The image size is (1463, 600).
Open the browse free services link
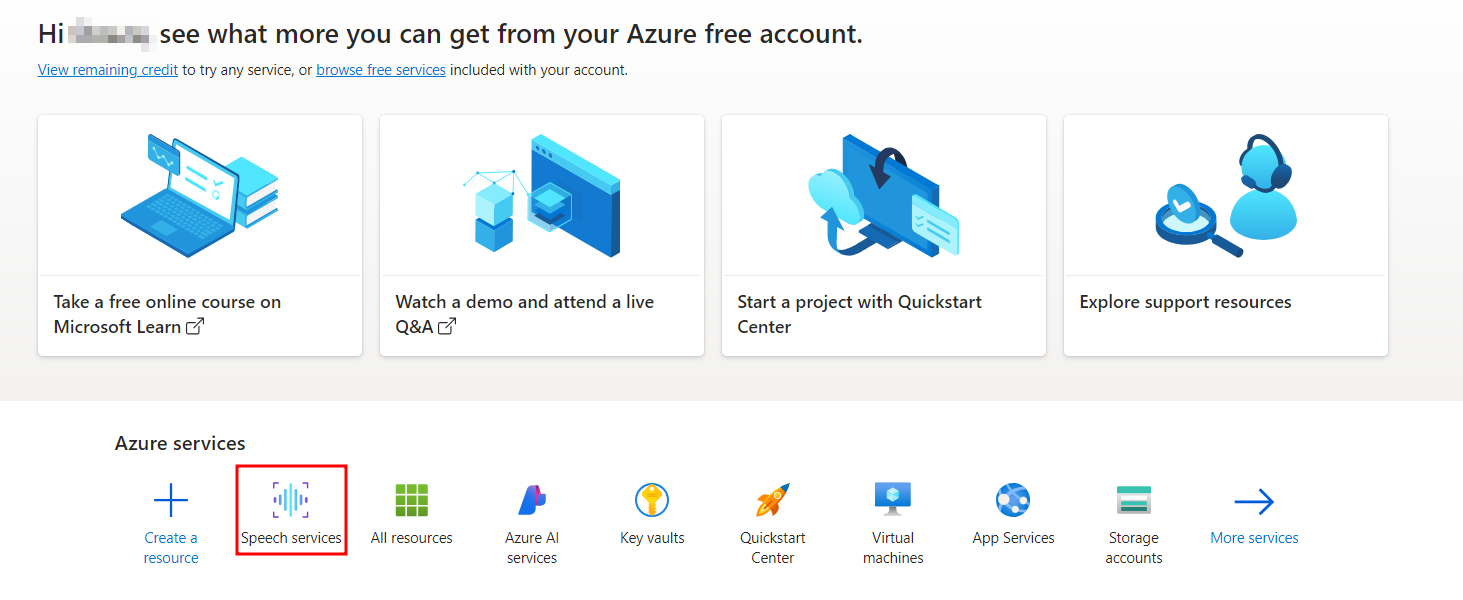381,70
